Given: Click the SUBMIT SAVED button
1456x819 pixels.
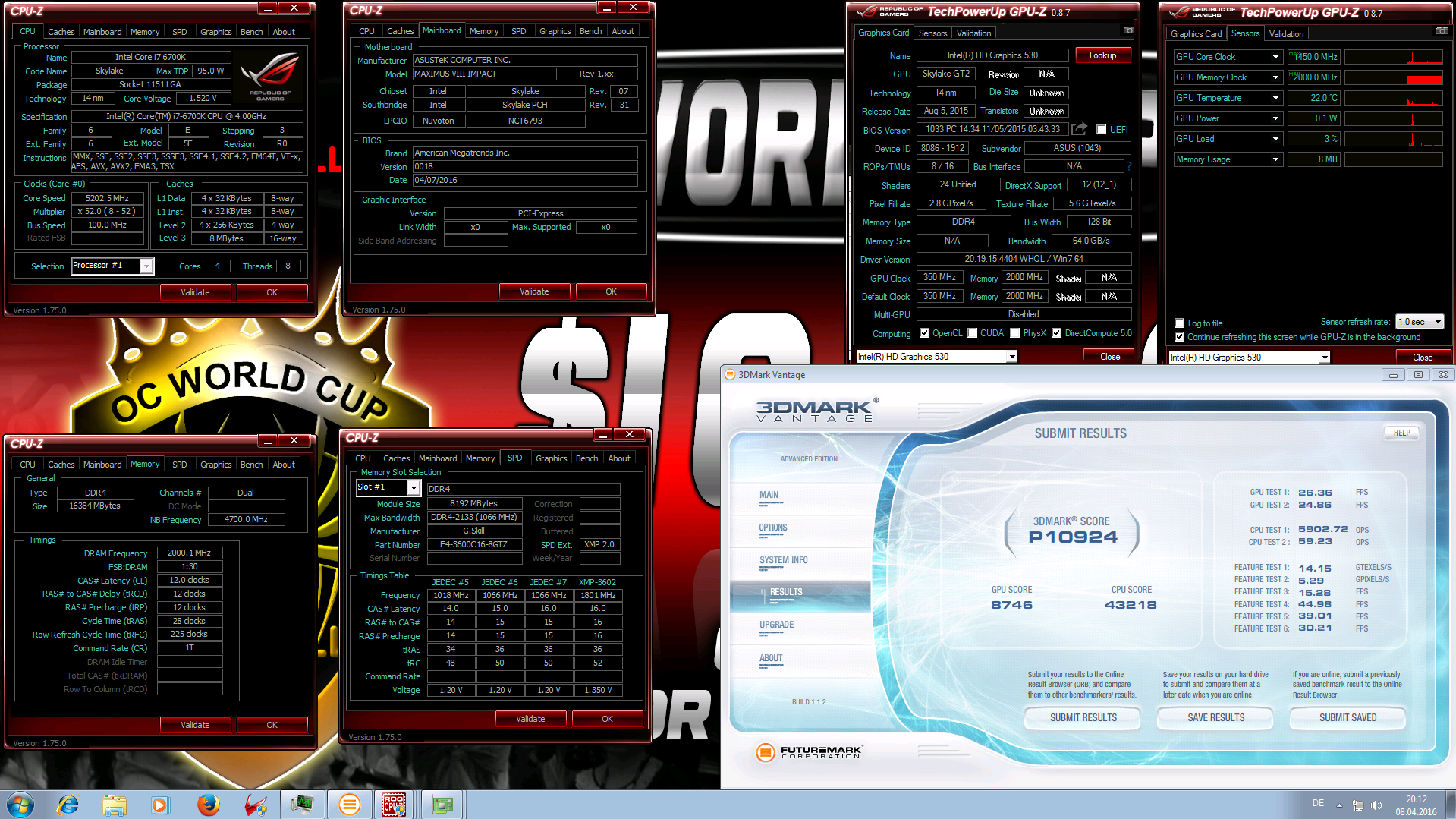Looking at the screenshot, I should click(x=1348, y=717).
